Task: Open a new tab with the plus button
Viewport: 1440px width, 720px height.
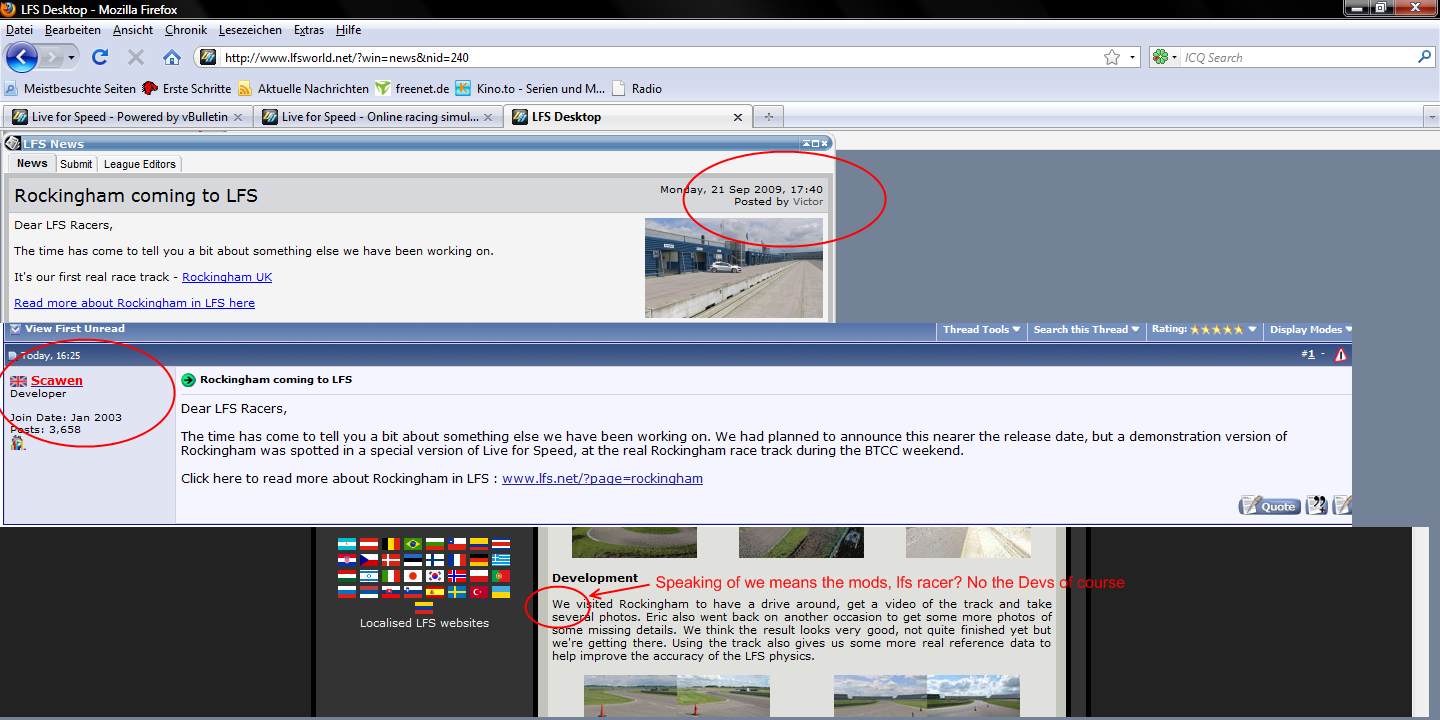Action: click(x=768, y=117)
